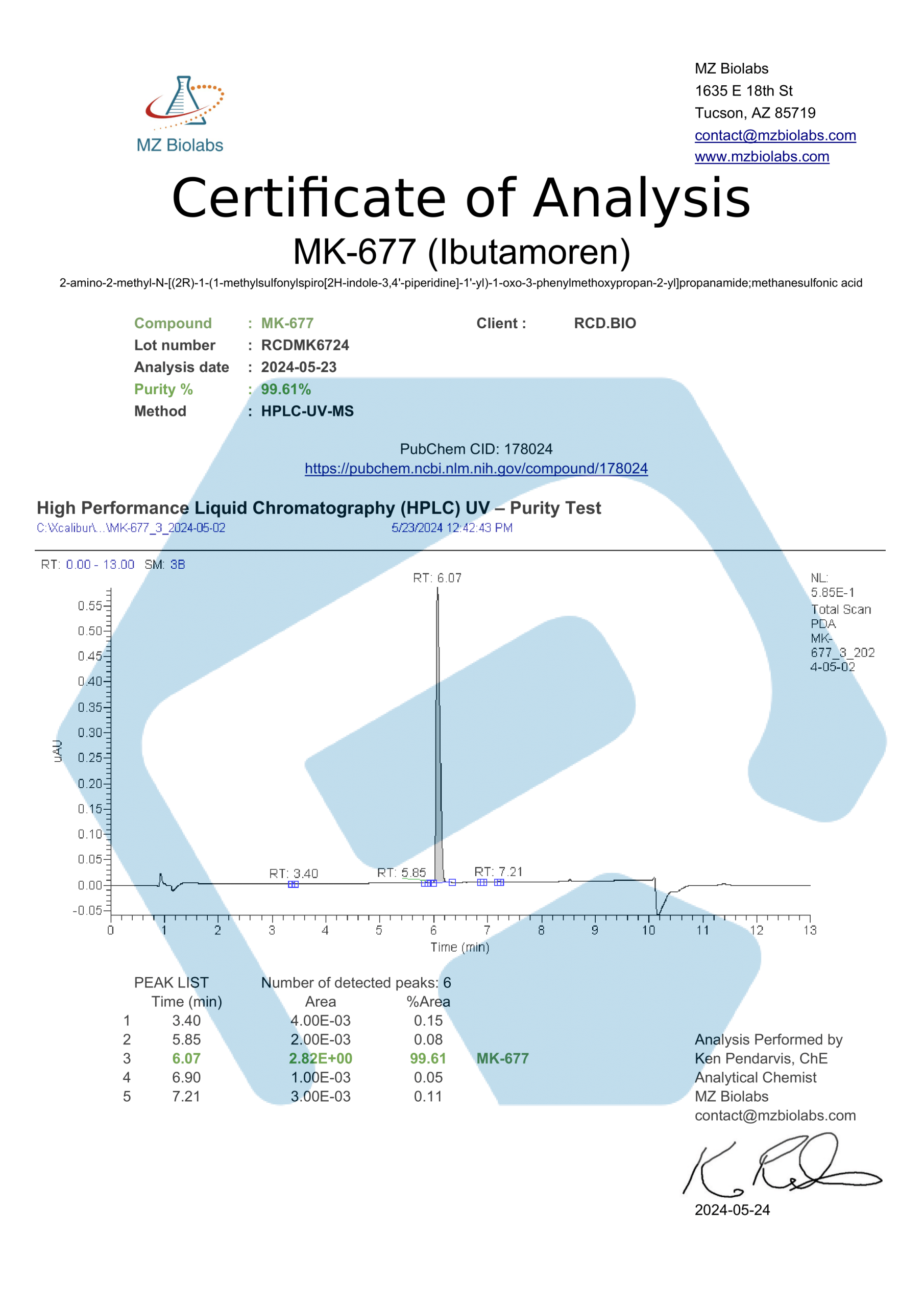Select the timestamp 5/23/2024 12:42:43 PM

pos(452,528)
